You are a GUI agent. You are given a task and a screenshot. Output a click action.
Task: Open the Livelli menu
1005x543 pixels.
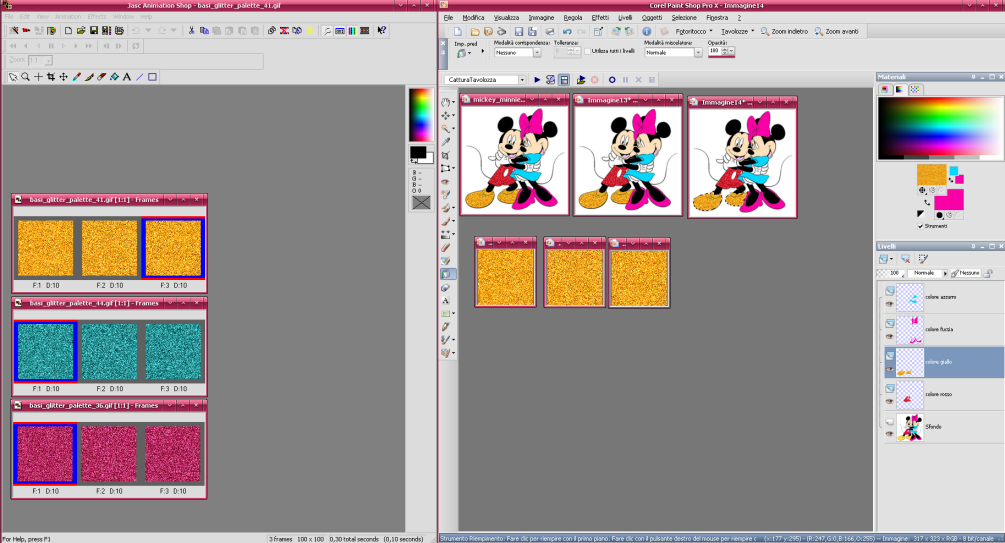(625, 17)
